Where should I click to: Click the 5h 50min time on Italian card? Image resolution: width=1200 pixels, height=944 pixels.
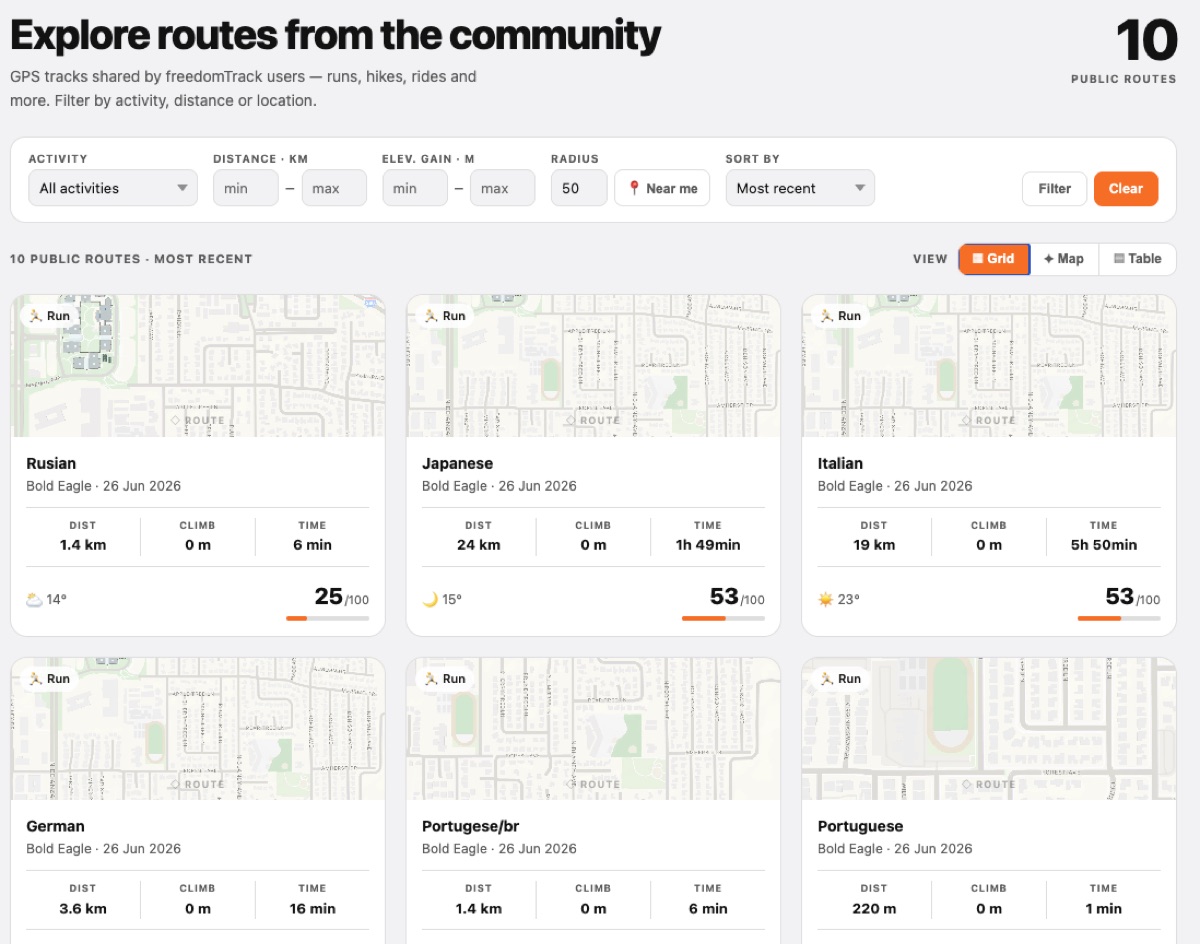tap(1103, 545)
